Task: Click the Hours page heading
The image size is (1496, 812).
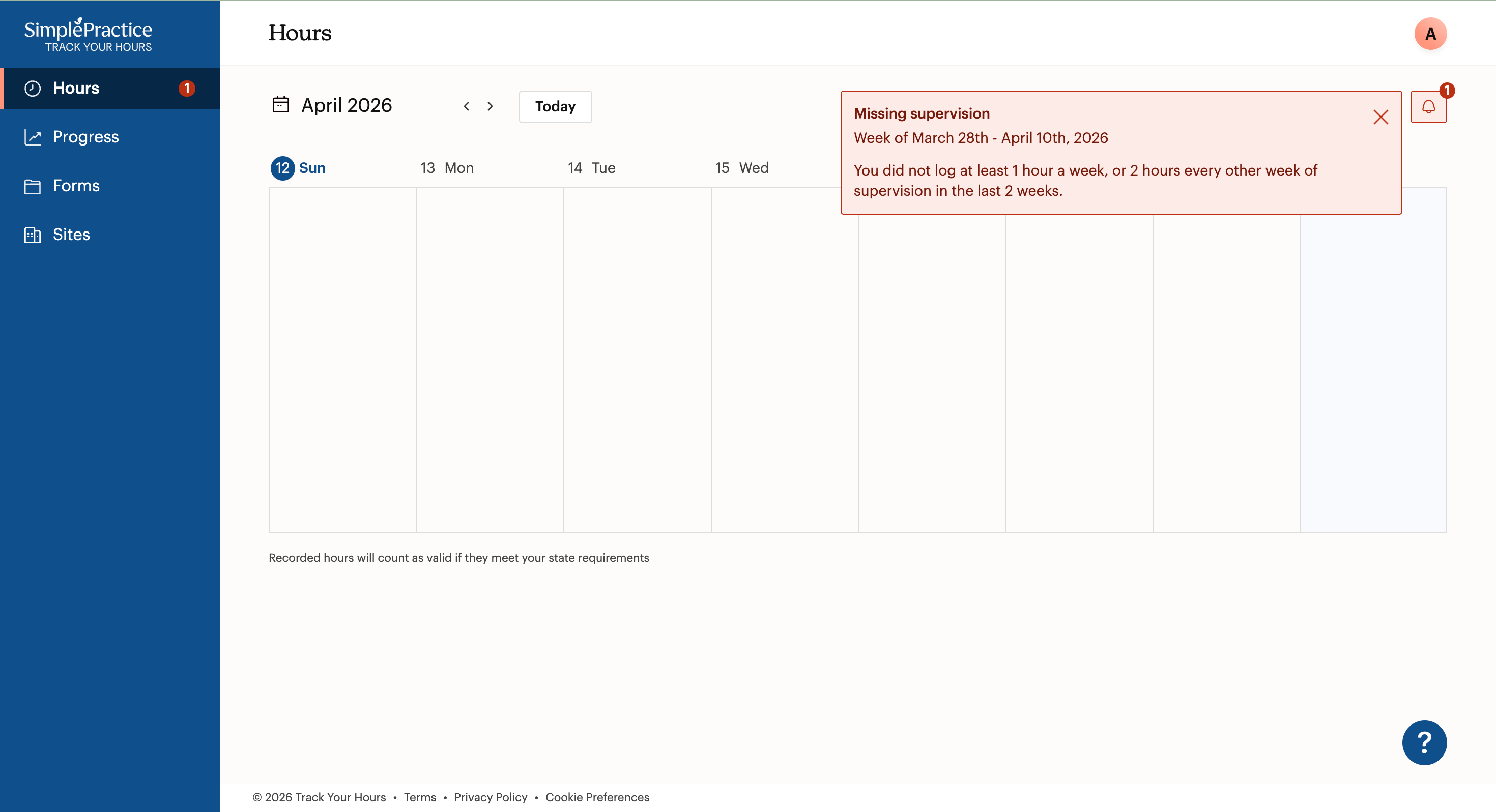Action: (300, 33)
